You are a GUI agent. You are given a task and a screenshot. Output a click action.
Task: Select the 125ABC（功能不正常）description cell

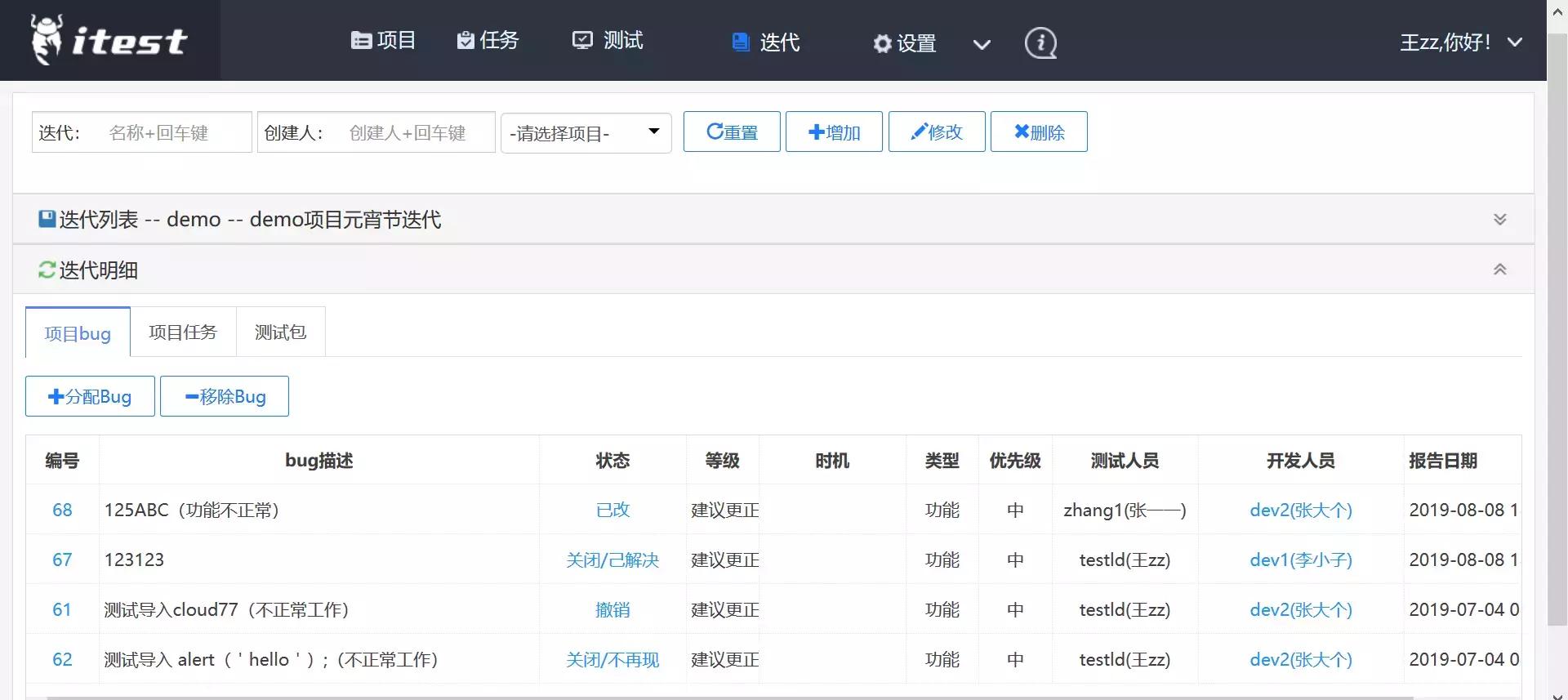click(x=318, y=510)
